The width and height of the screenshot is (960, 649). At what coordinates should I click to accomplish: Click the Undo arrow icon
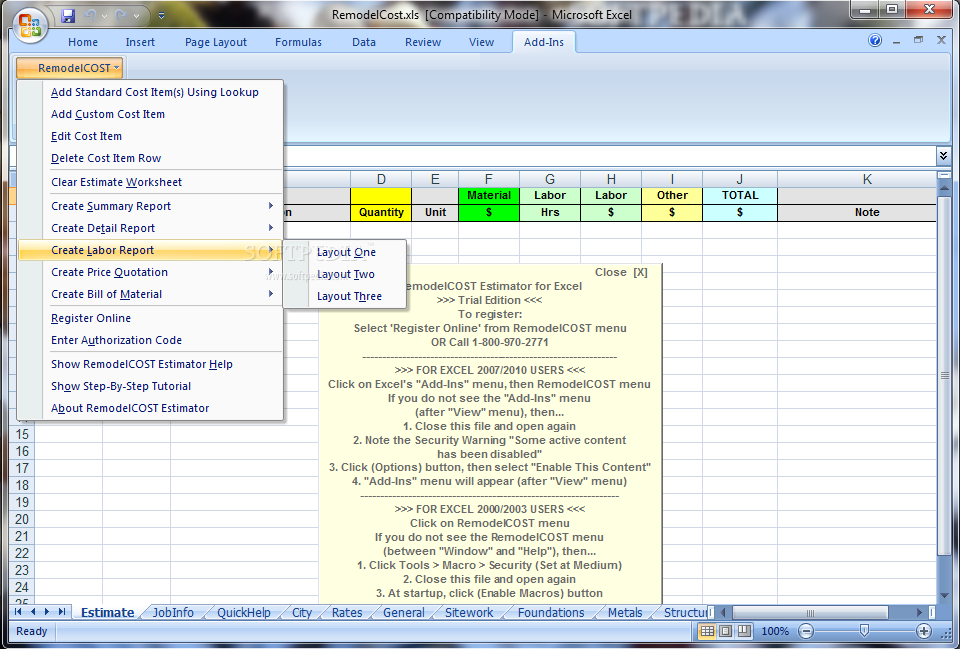click(x=91, y=15)
